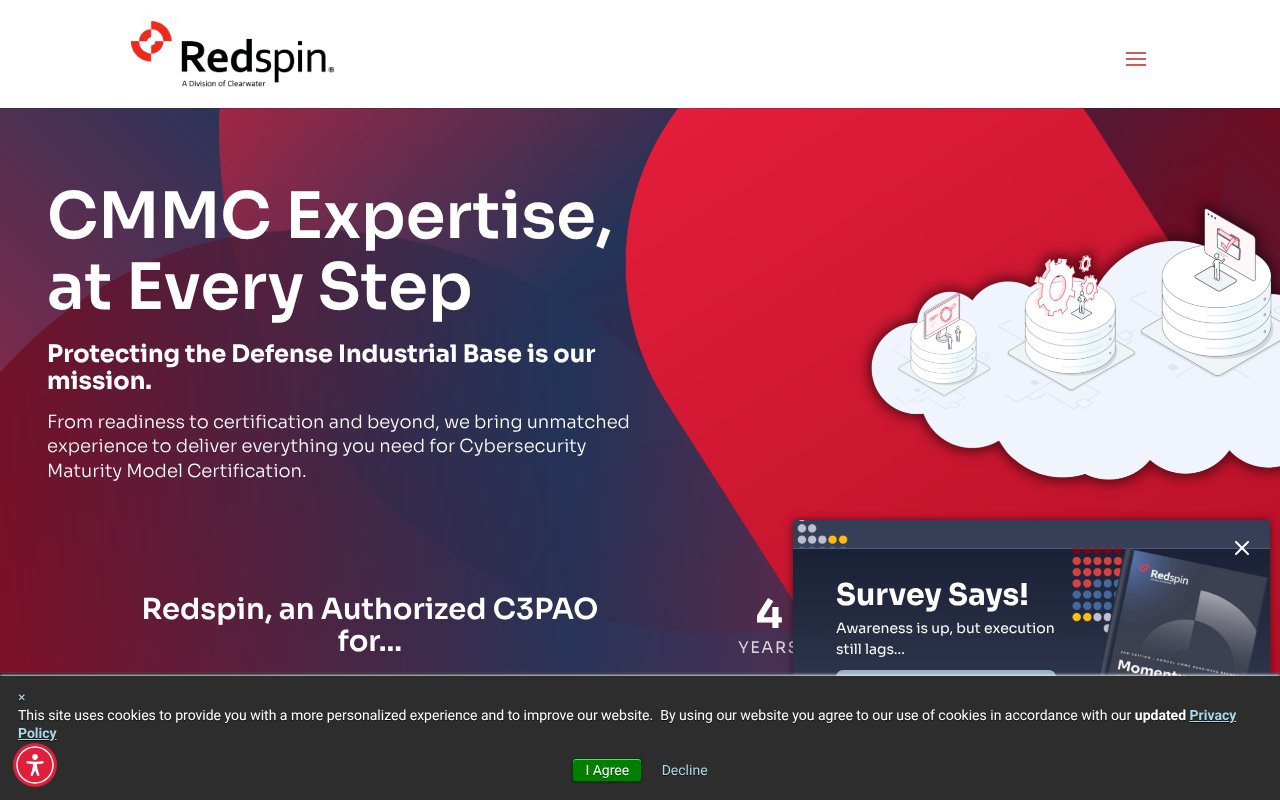Decline the website cookies

click(684, 770)
